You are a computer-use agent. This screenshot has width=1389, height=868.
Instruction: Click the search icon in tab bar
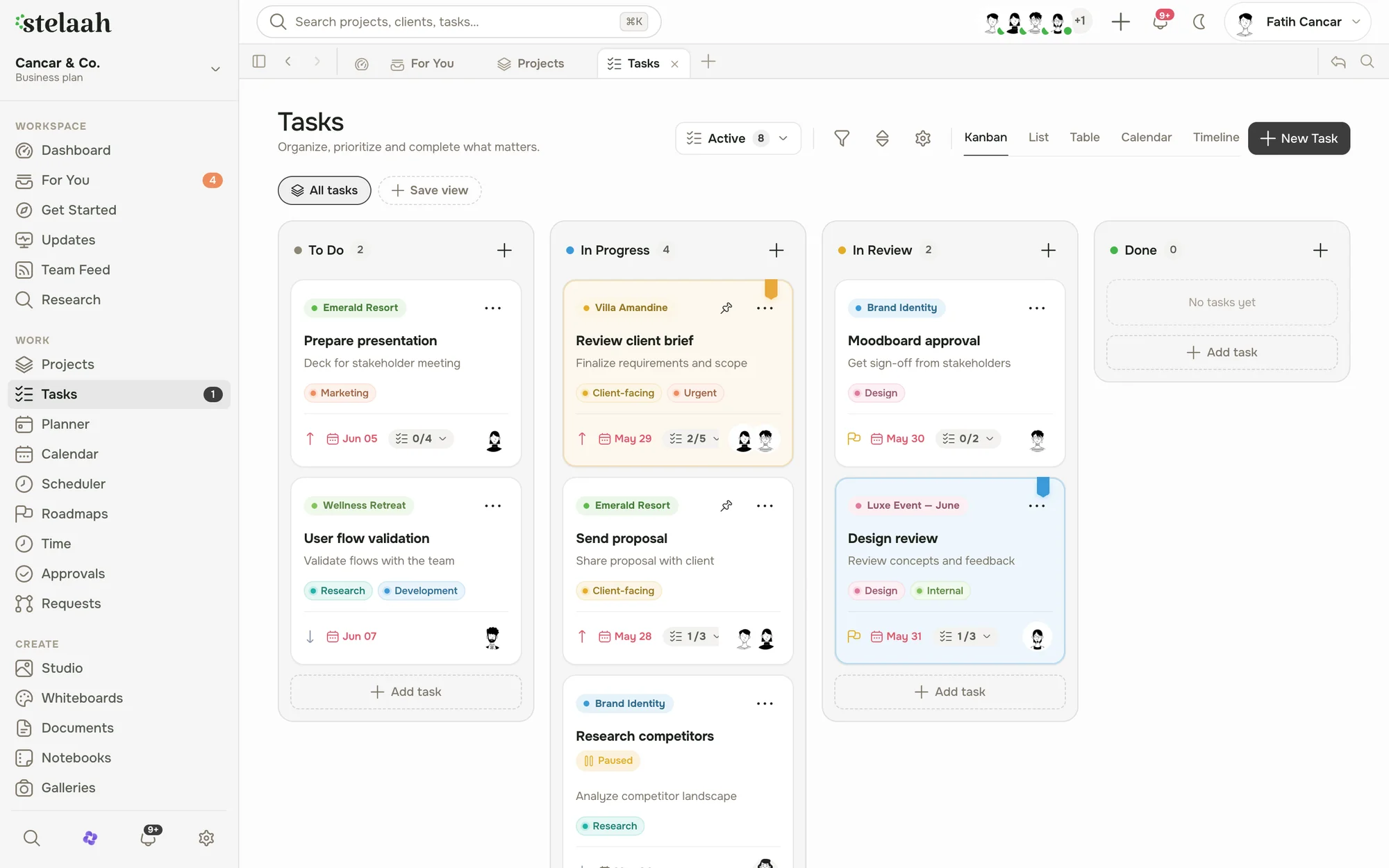[1367, 62]
